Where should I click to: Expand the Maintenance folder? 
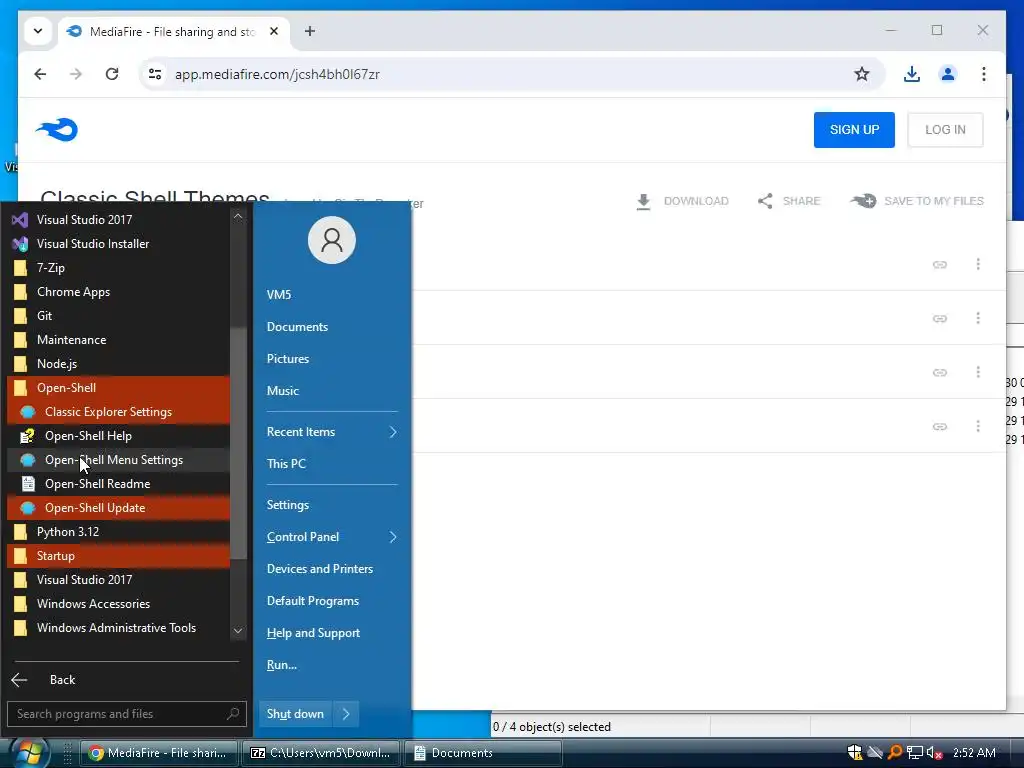(x=118, y=340)
